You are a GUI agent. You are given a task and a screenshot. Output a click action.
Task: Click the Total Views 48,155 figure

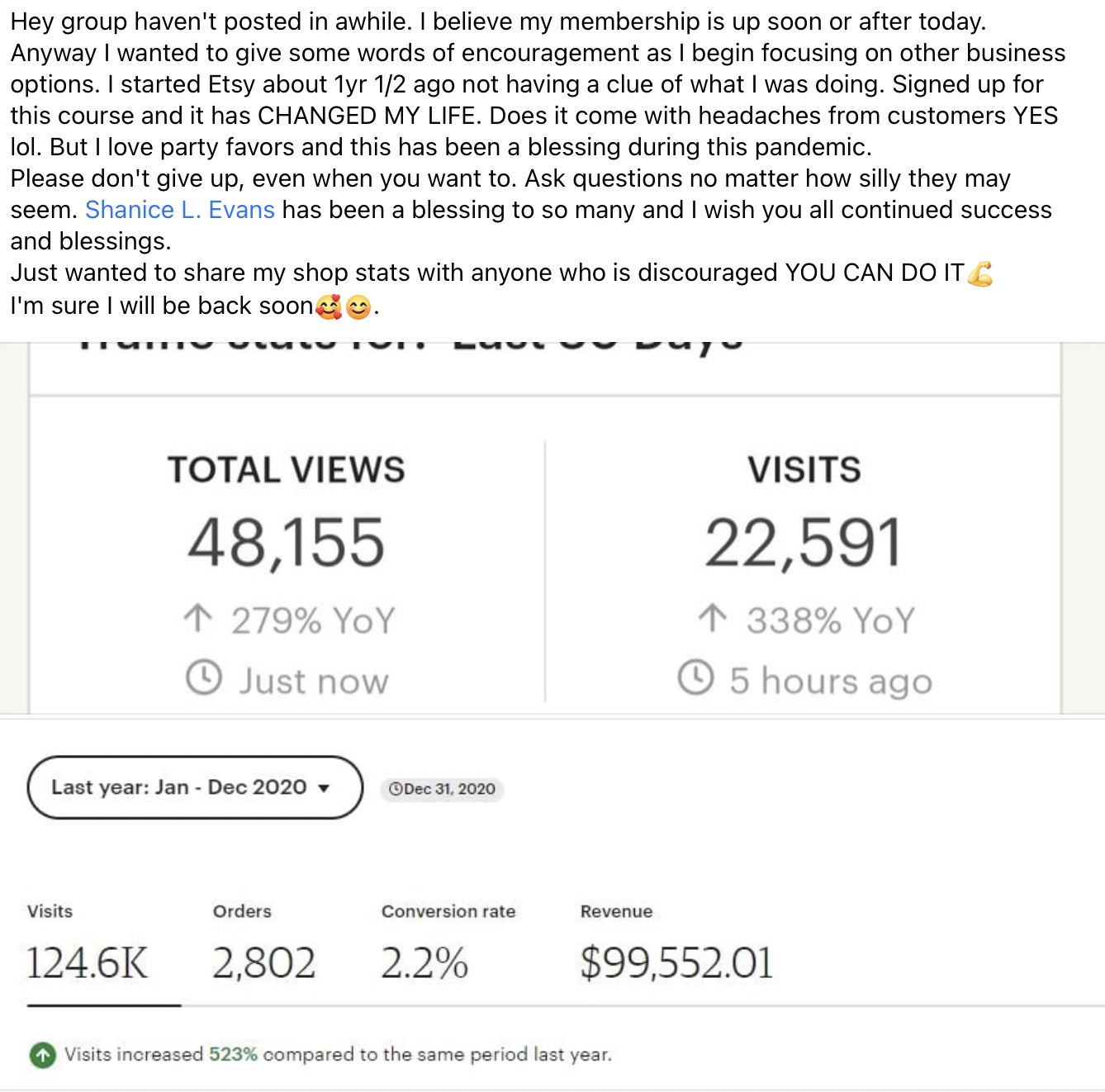[287, 543]
